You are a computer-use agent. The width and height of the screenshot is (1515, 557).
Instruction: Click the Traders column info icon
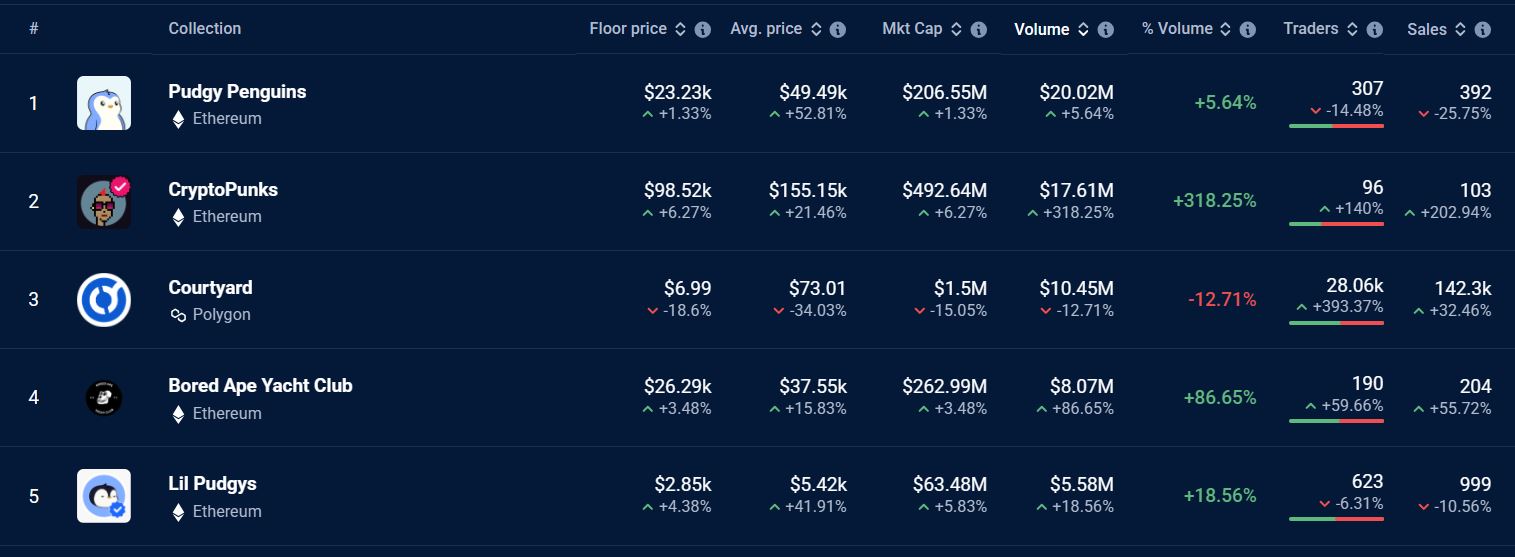[x=1375, y=30]
